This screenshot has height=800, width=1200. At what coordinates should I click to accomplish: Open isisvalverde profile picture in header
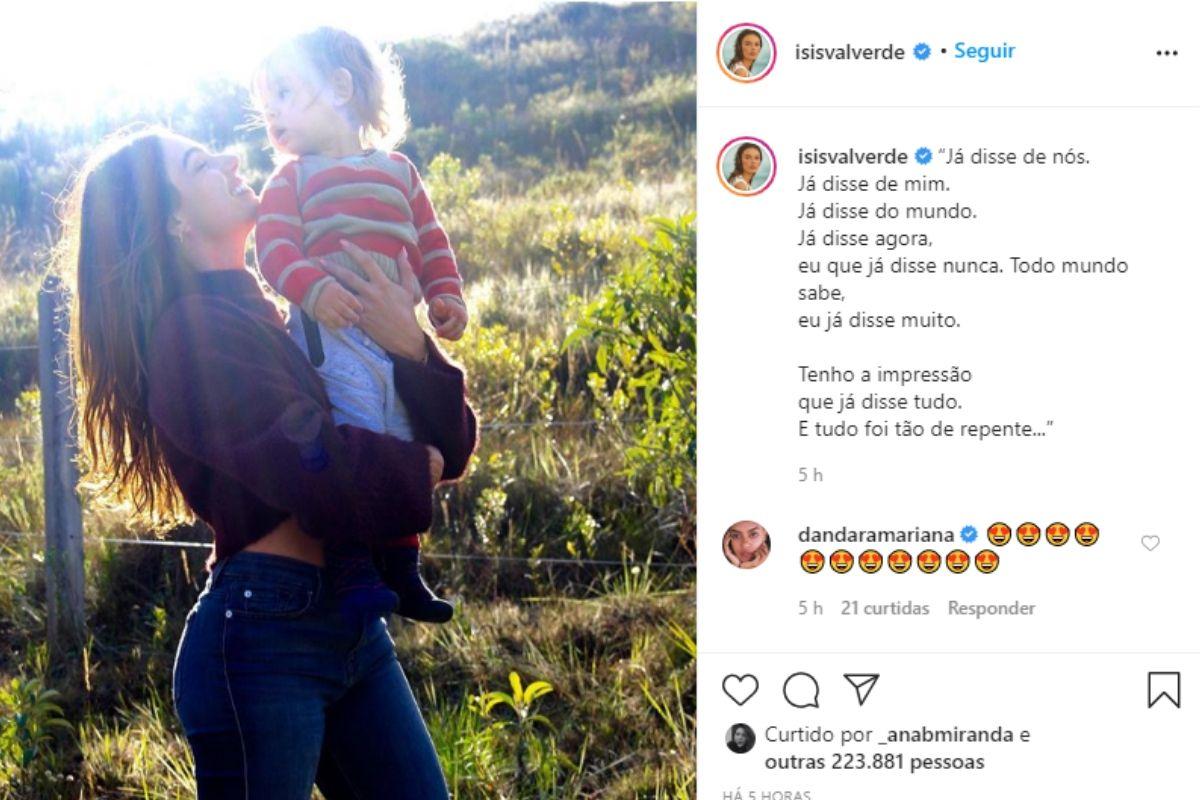tap(746, 53)
